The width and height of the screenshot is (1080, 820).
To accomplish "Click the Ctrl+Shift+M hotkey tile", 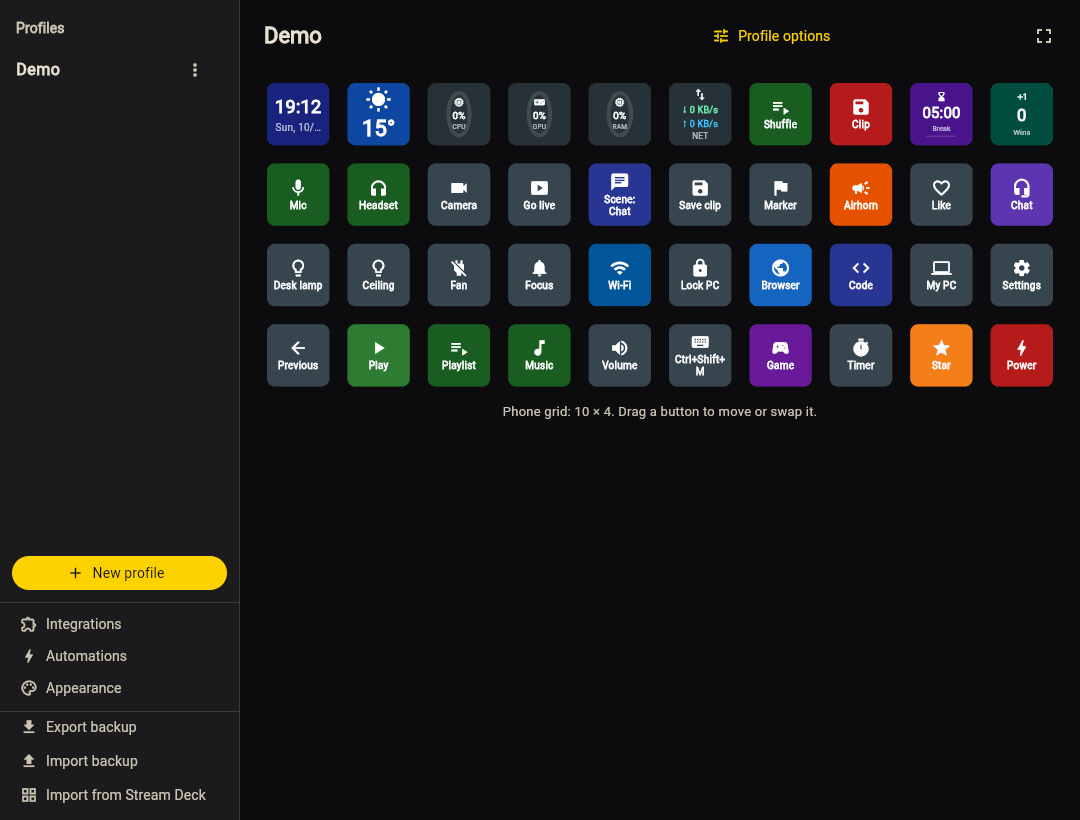I will point(700,355).
